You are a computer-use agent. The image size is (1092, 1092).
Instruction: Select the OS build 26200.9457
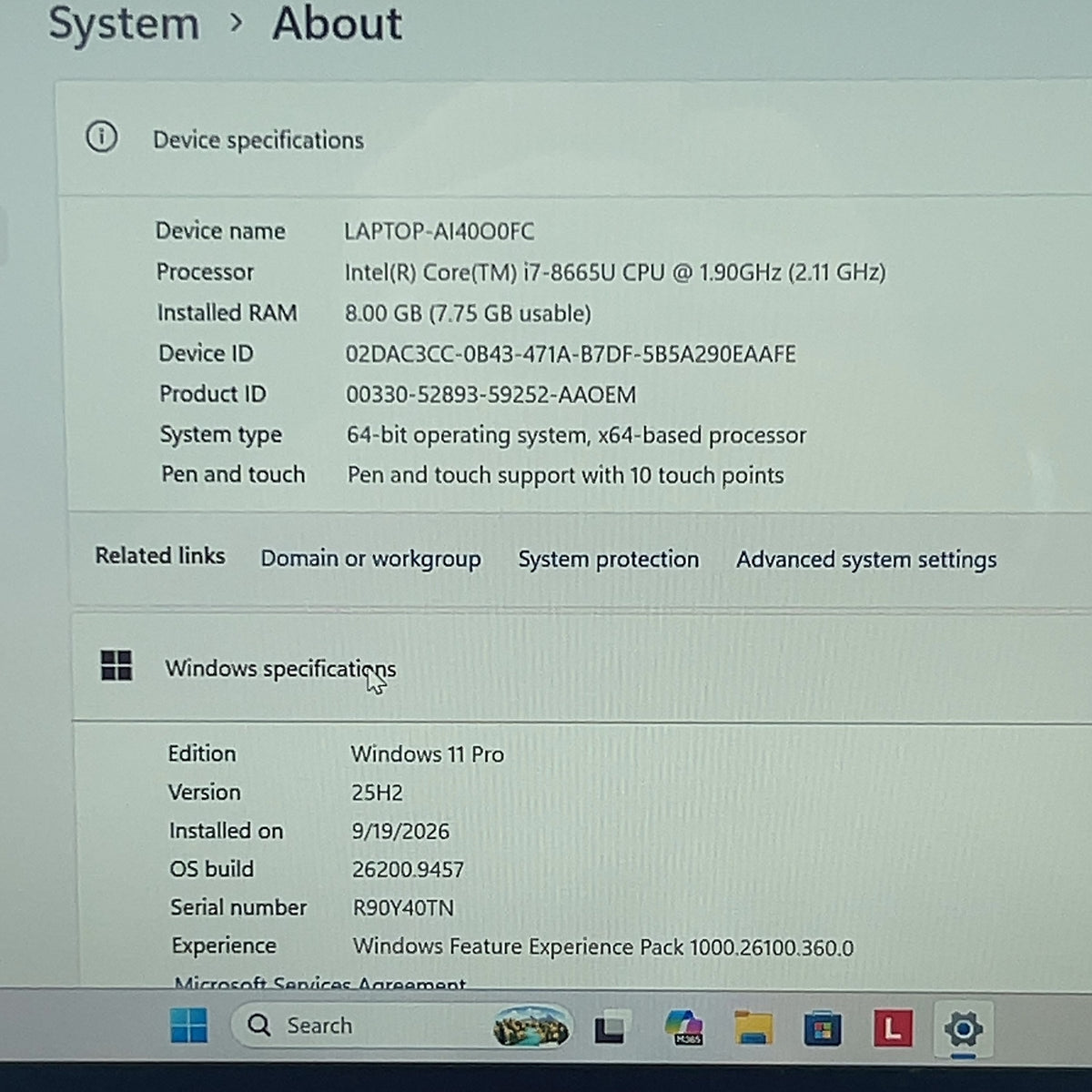pyautogui.click(x=408, y=869)
